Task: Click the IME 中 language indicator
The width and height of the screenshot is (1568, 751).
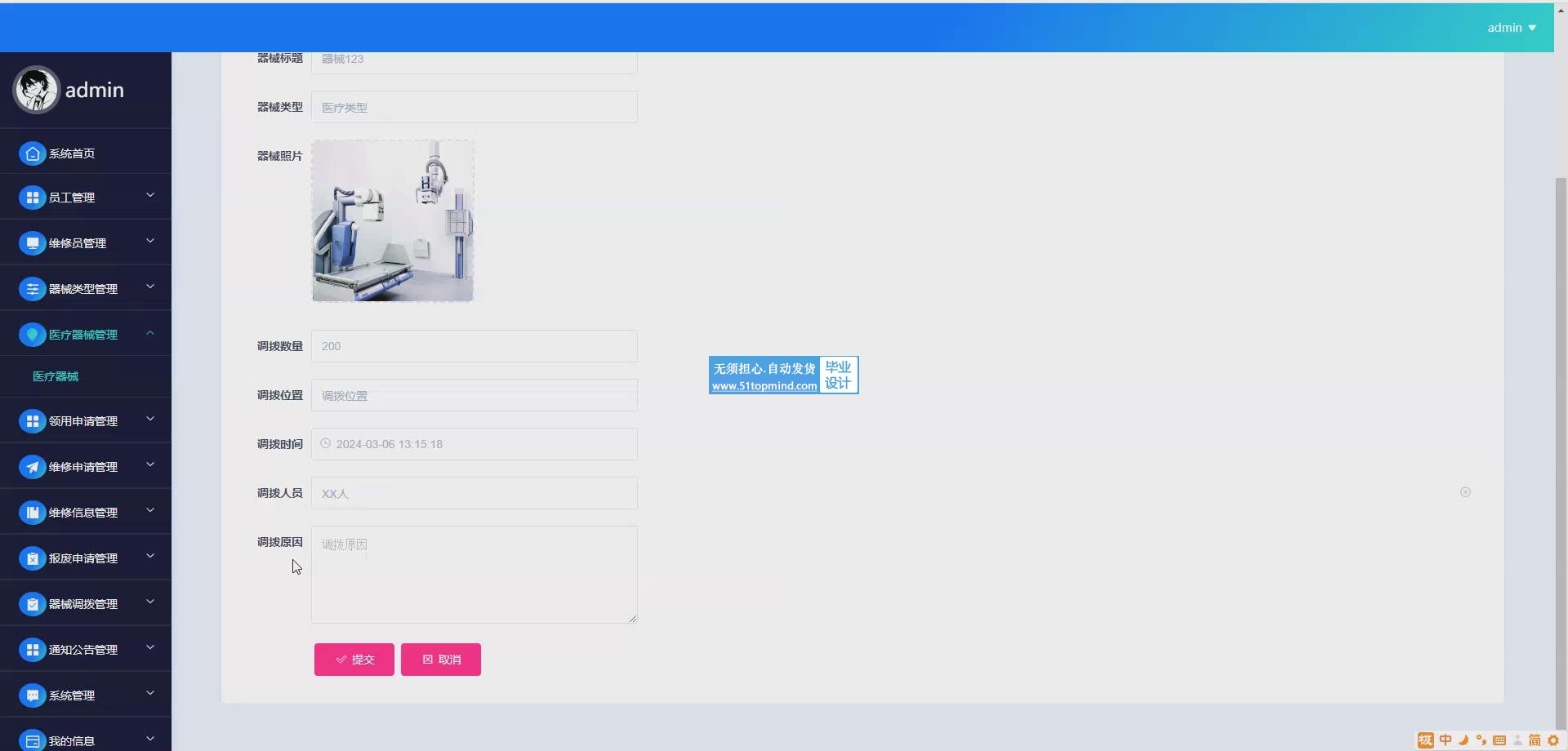Action: (1445, 740)
